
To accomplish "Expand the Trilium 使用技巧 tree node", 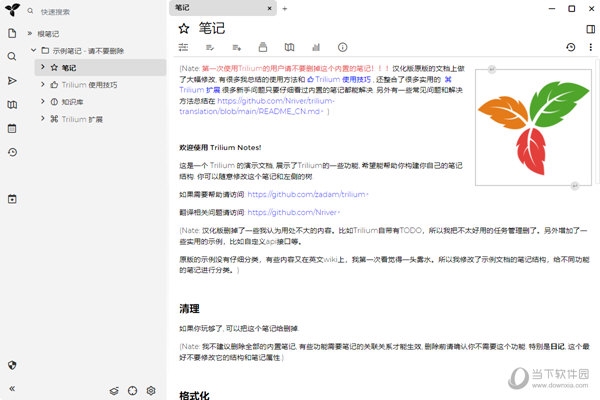I will (x=41, y=85).
